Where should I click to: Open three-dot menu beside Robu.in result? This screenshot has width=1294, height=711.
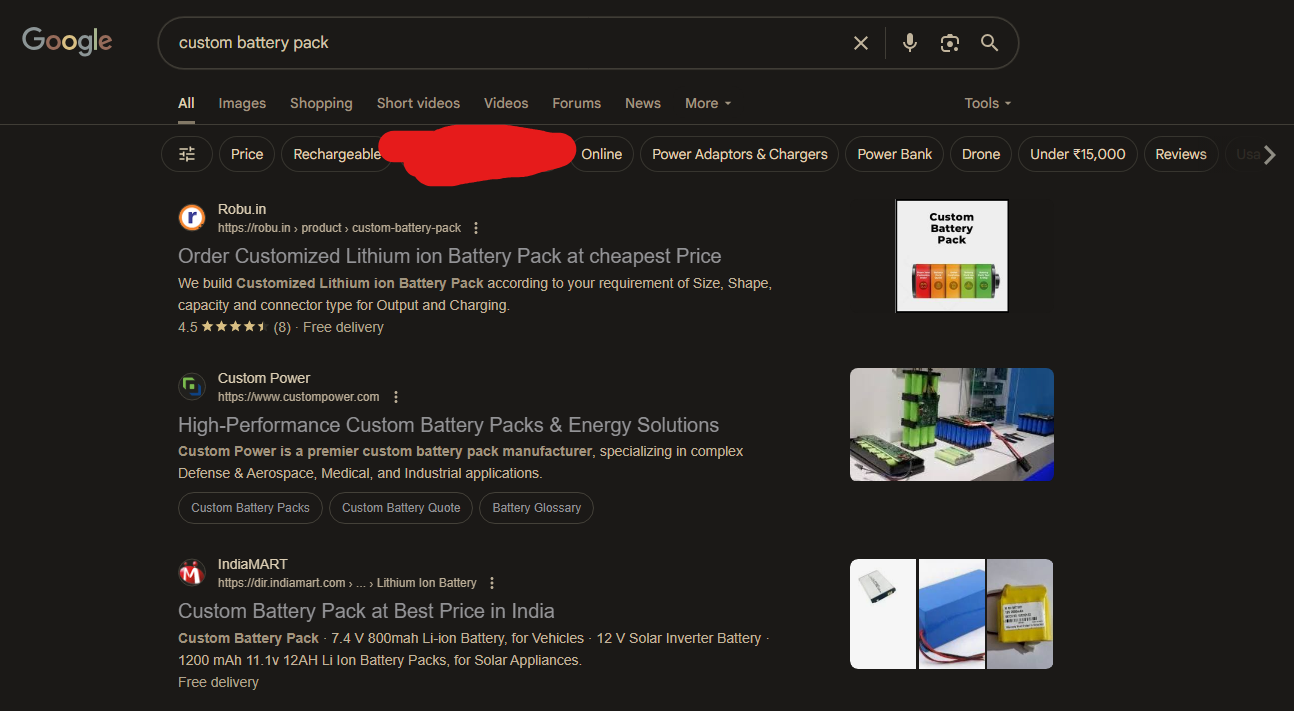coord(476,228)
